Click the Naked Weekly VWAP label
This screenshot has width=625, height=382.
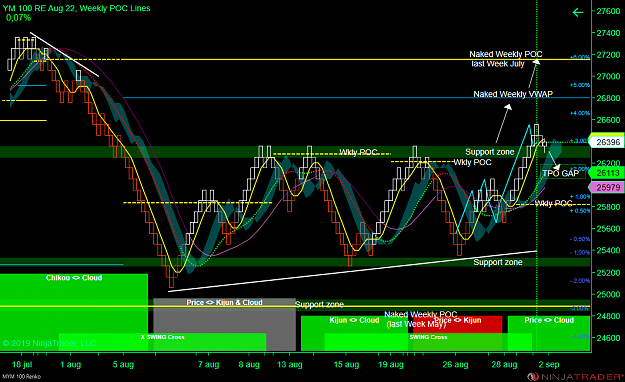[513, 94]
